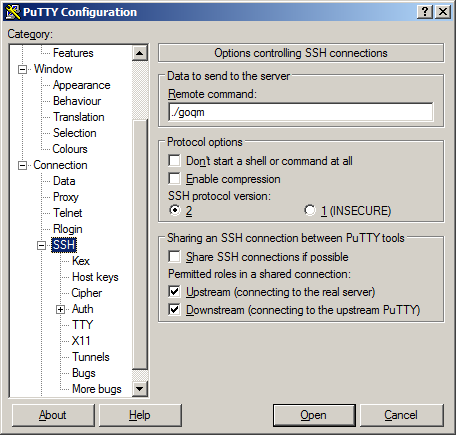
Task: Select SSH protocol version 1 (INSECURE)
Action: click(310, 210)
